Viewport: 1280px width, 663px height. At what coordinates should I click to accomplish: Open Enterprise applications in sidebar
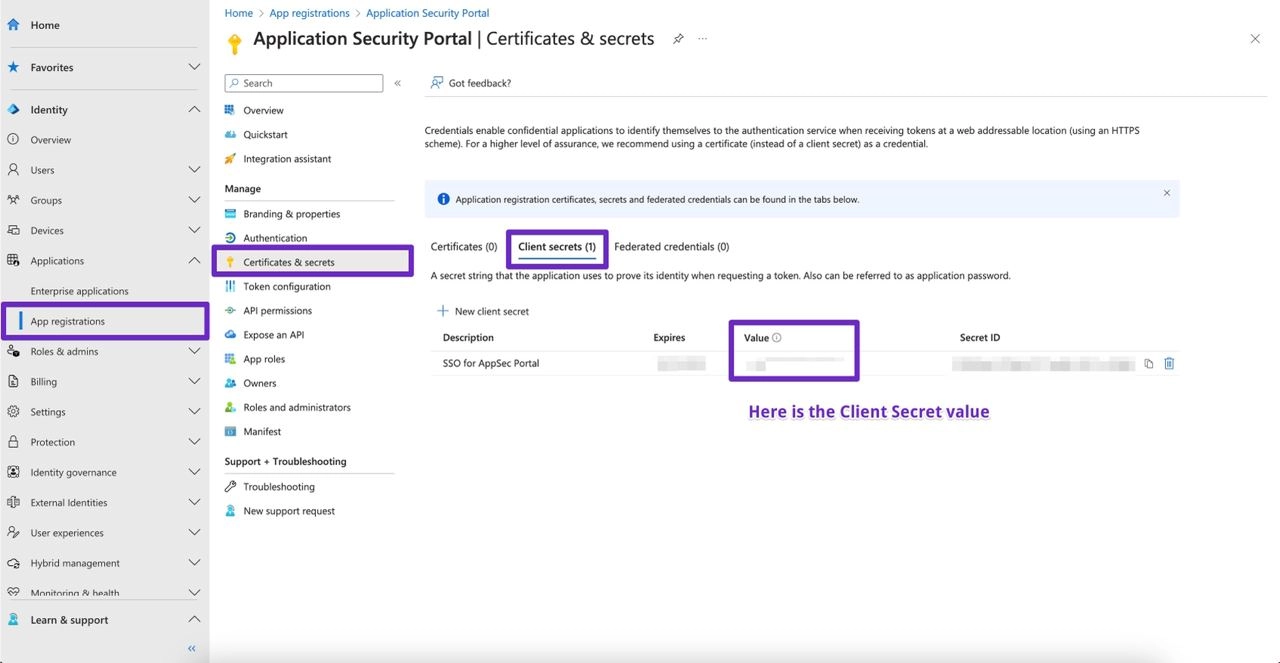click(79, 291)
